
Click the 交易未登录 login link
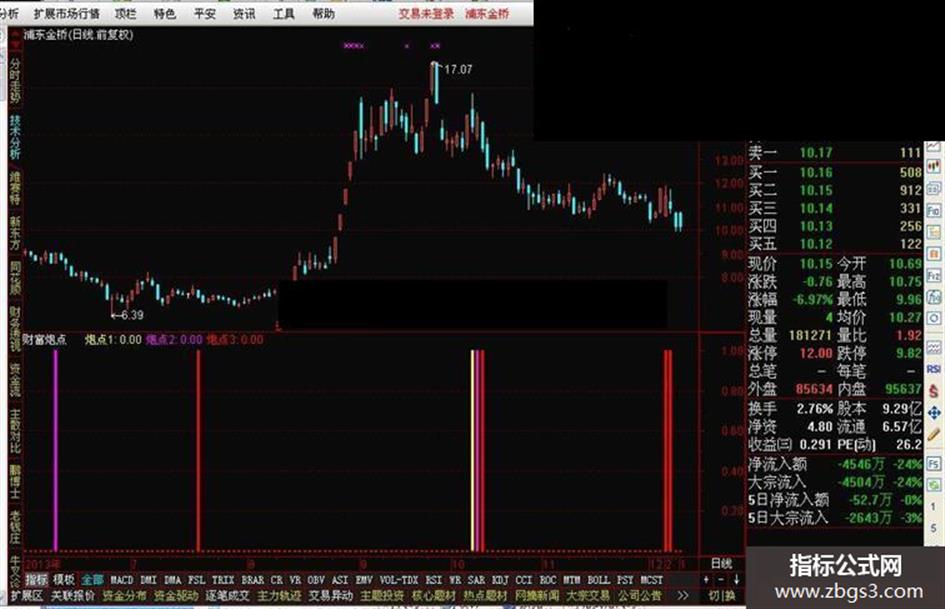(425, 13)
